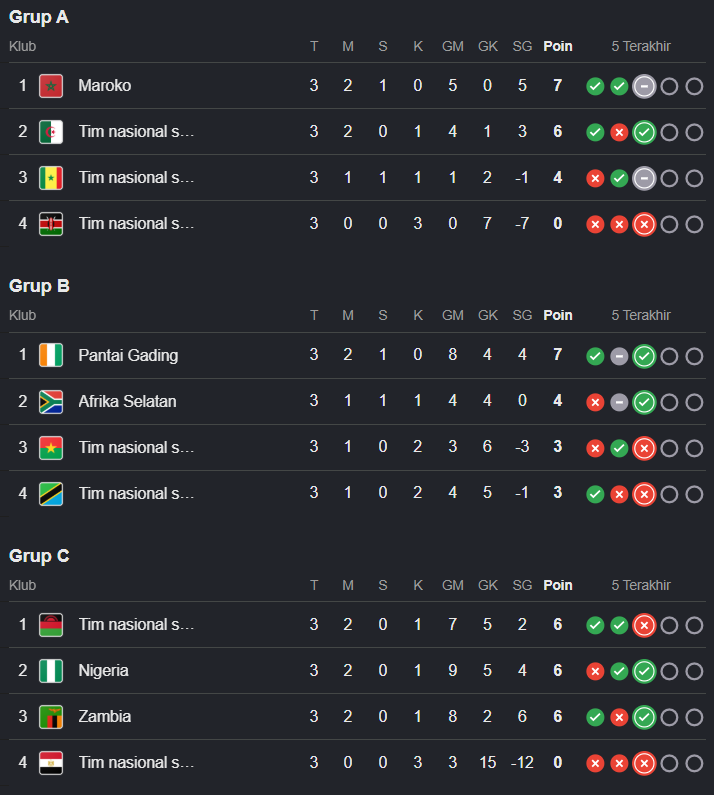Click the Poin column header in Grup B
Viewport: 714px width, 795px height.
point(558,315)
